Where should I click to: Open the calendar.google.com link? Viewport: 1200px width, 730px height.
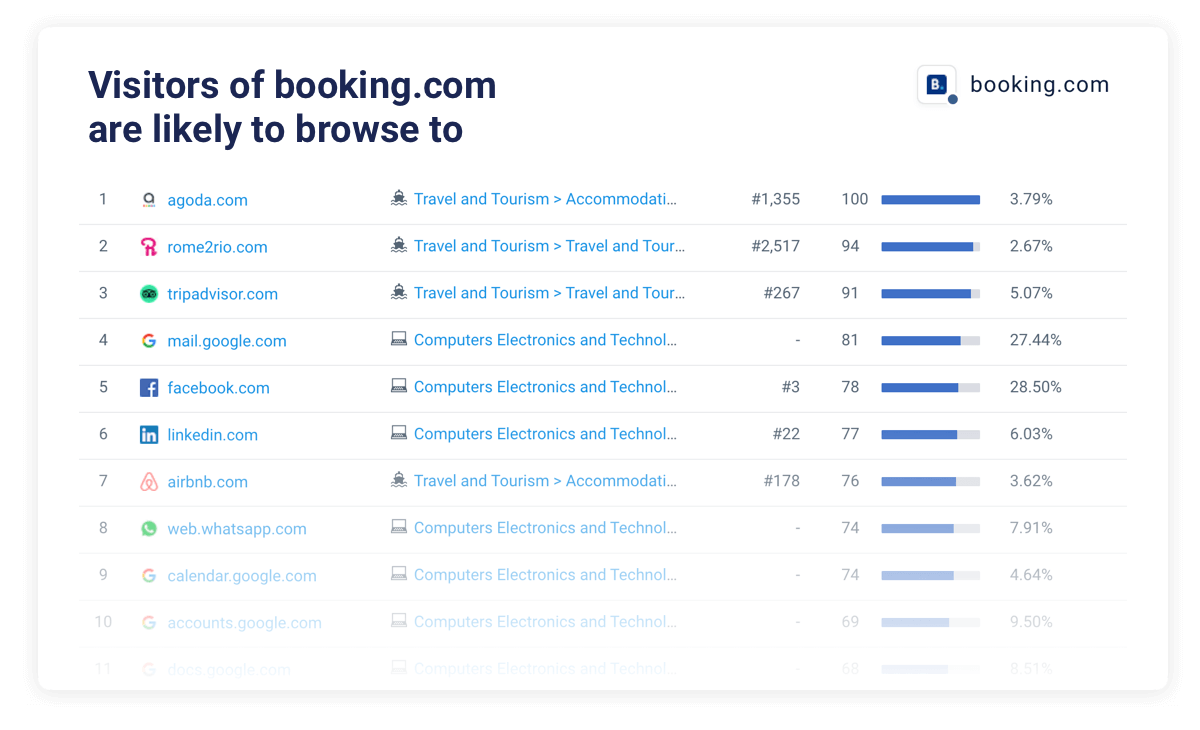[242, 576]
